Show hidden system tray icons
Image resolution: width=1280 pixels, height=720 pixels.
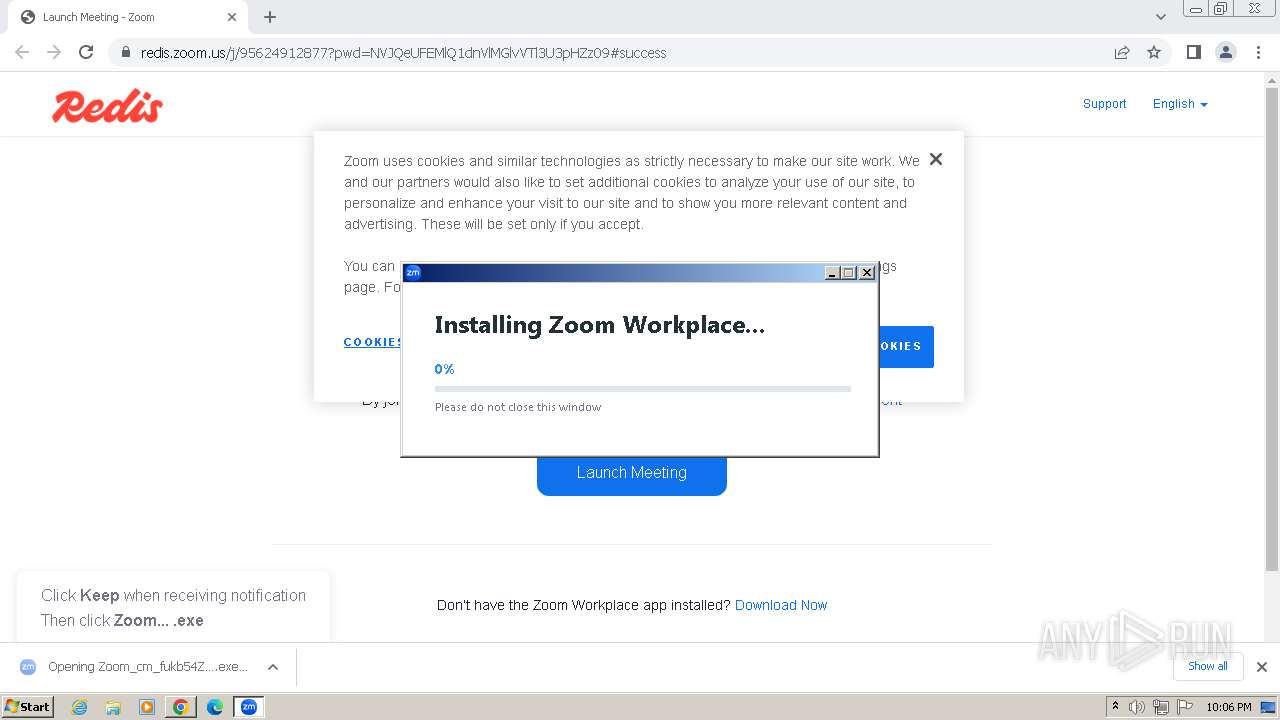pos(1115,706)
